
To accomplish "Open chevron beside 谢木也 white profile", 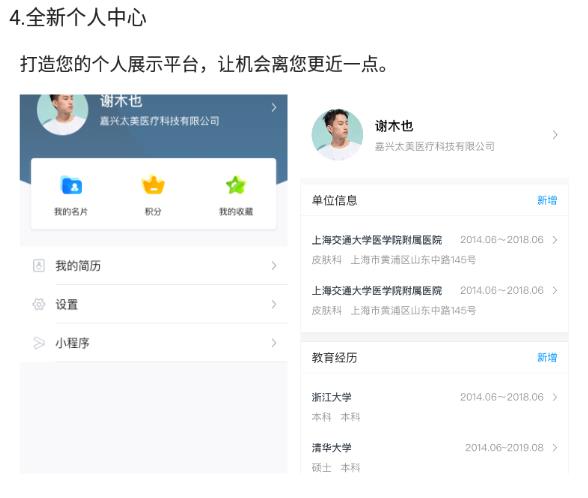I will (x=555, y=135).
